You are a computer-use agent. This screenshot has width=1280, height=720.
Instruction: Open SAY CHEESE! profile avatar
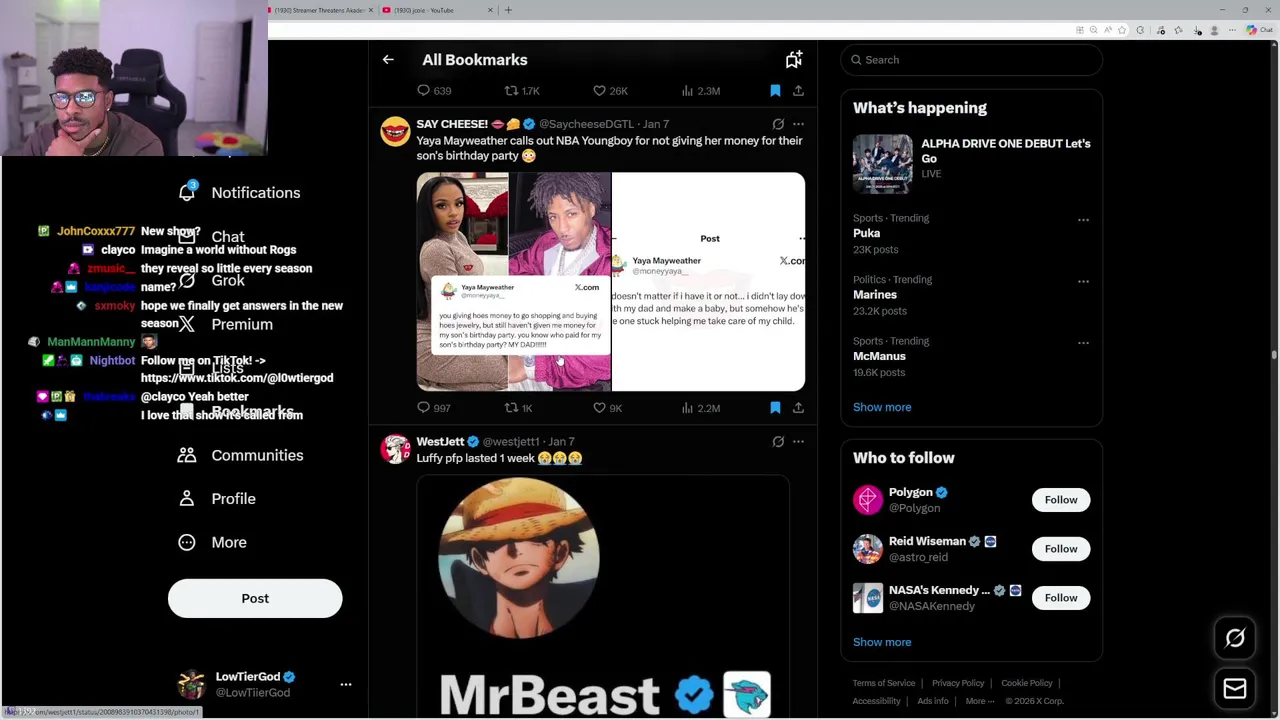click(395, 132)
